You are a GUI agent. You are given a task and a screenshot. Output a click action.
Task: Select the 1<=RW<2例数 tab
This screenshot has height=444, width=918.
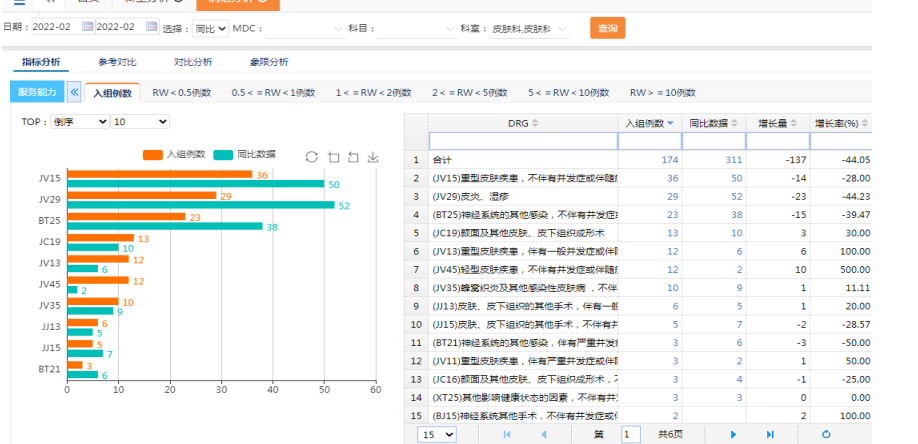(374, 93)
